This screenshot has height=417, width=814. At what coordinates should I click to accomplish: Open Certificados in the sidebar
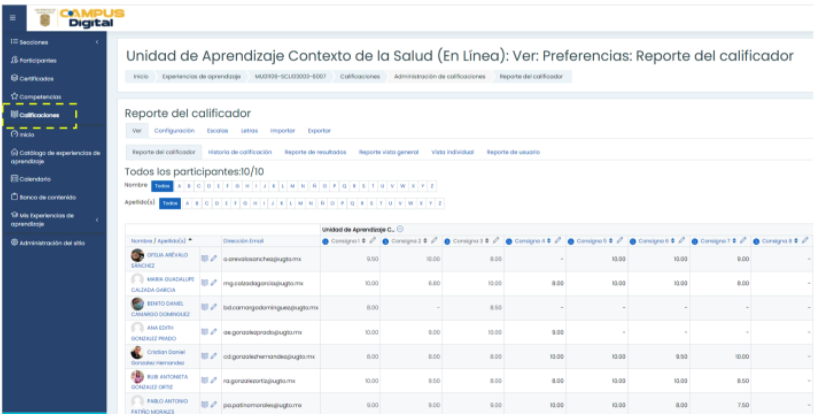point(32,78)
